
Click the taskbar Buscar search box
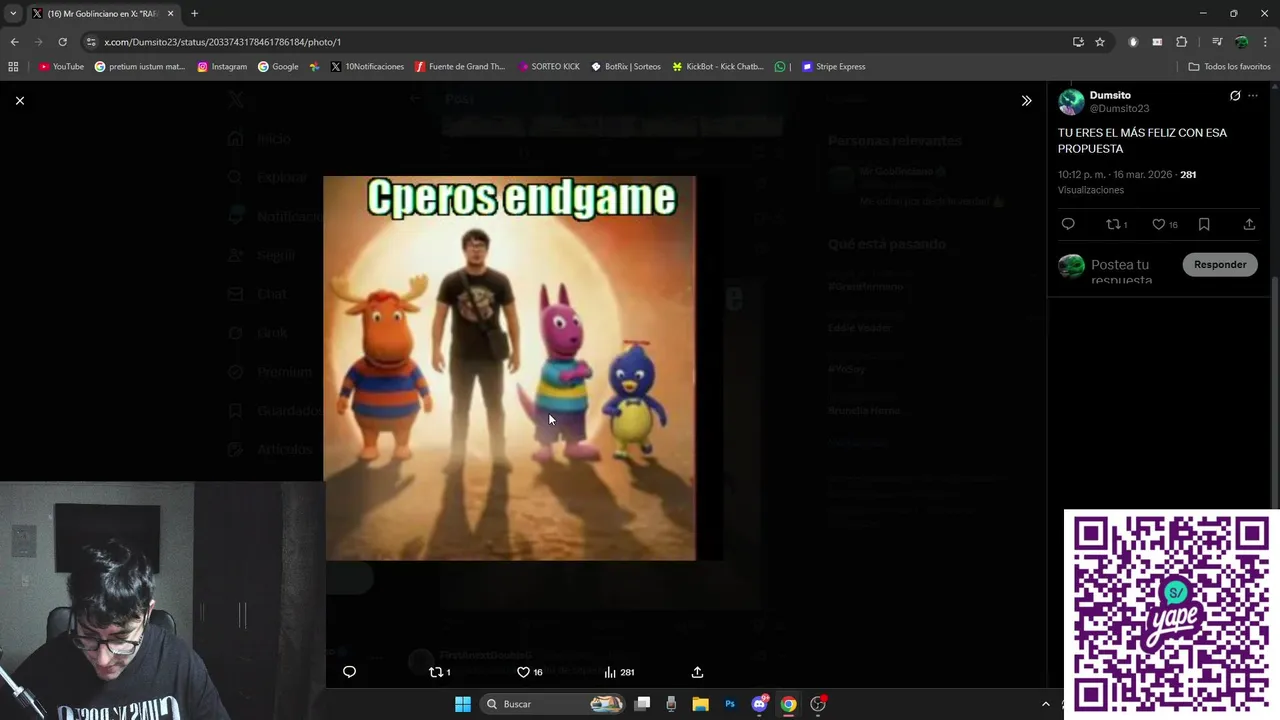(x=553, y=704)
